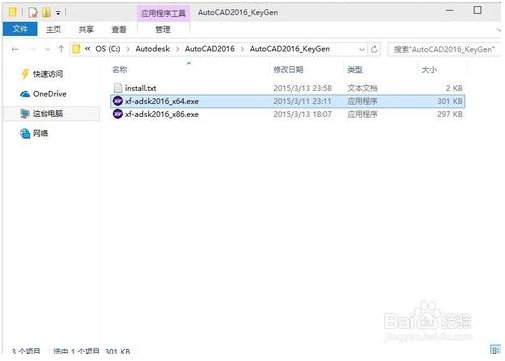Image resolution: width=505 pixels, height=361 pixels.
Task: Switch to the 共享 ribbon tab
Action: [x=86, y=30]
